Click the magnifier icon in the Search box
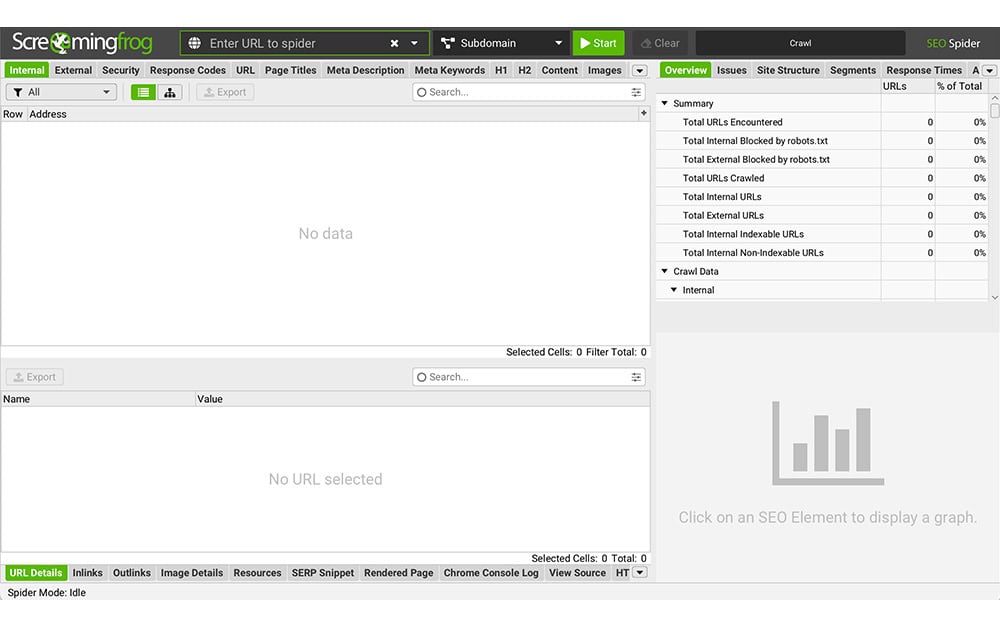1000x627 pixels. [x=424, y=91]
